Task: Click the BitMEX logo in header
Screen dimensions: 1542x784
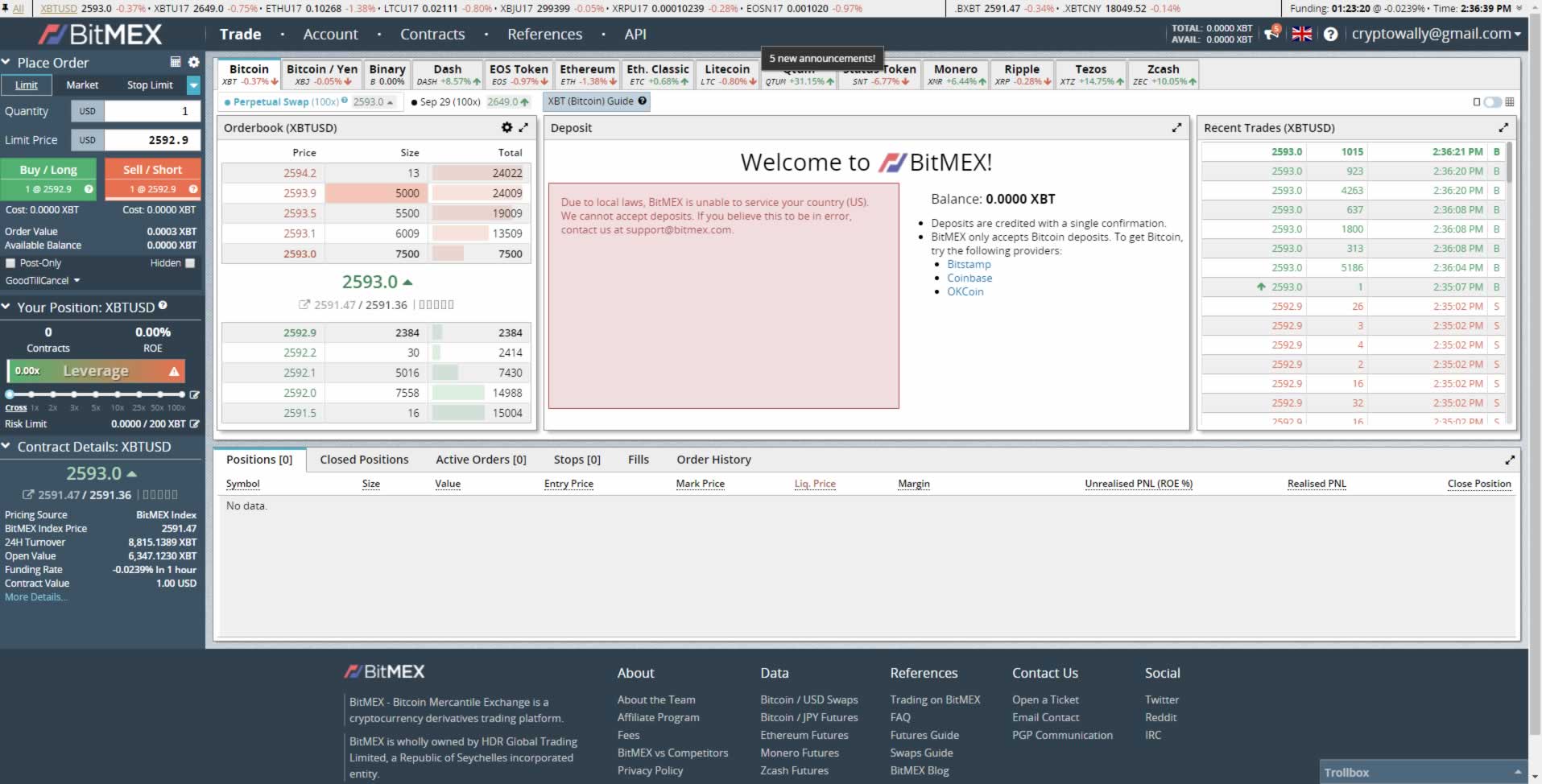Action: [100, 35]
